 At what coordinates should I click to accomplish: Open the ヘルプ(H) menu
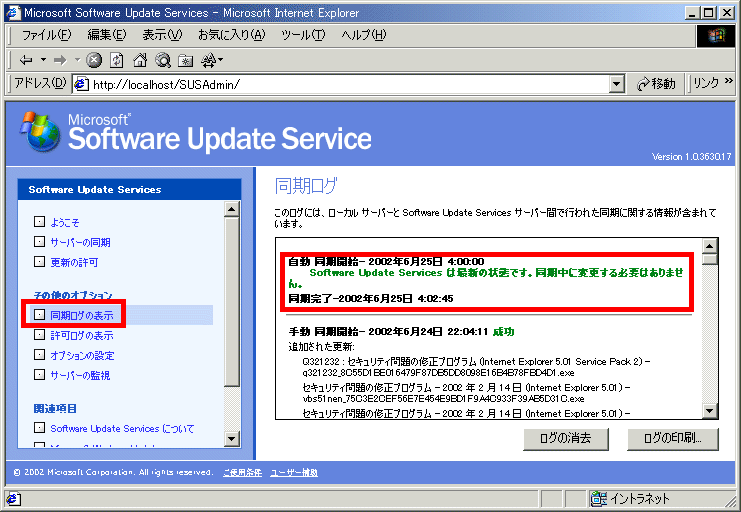click(363, 35)
